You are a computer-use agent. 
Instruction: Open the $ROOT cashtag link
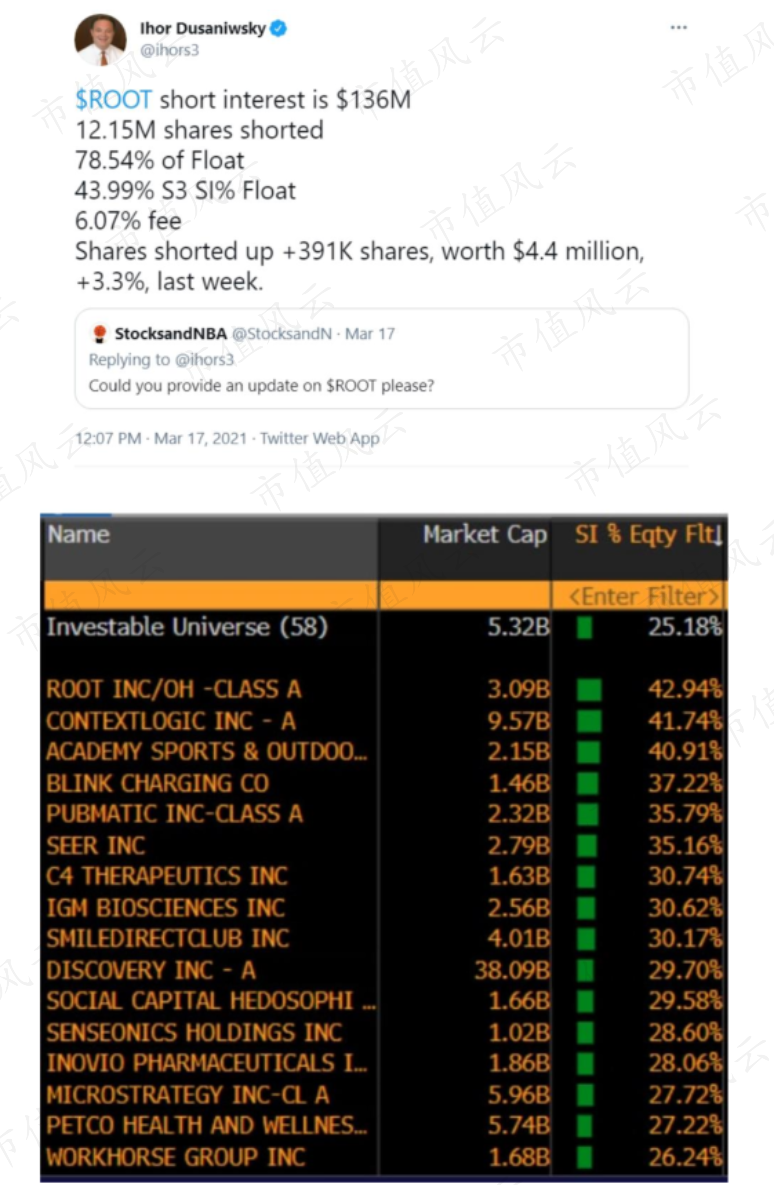click(x=113, y=100)
